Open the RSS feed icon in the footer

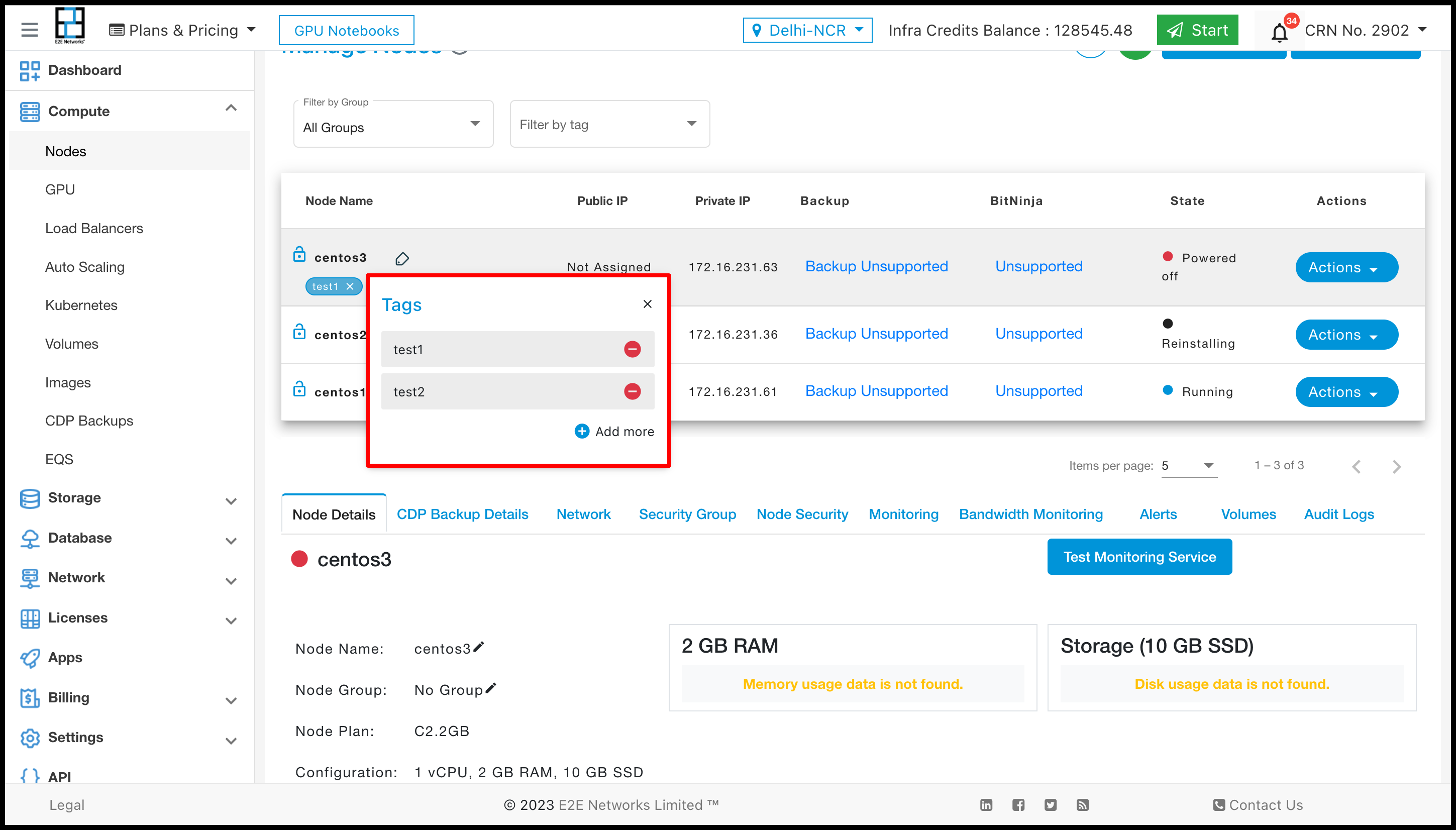[1083, 805]
